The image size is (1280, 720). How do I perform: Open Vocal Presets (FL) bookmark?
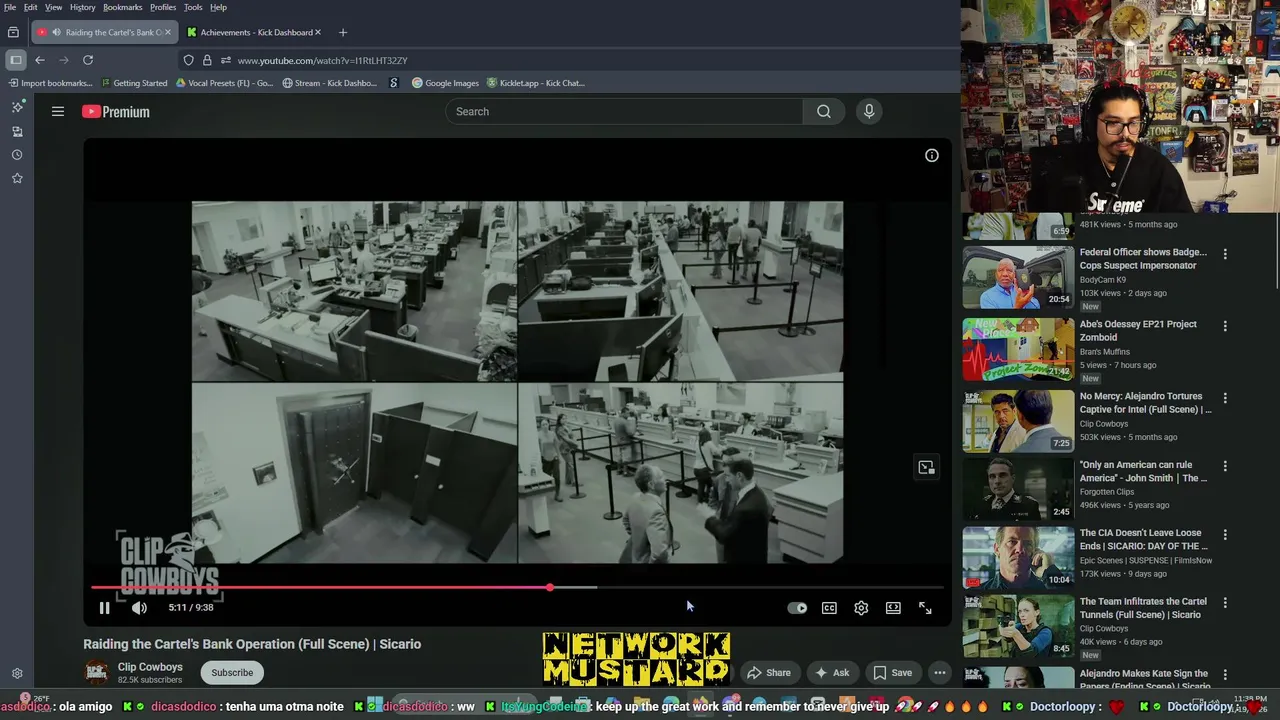coord(224,83)
